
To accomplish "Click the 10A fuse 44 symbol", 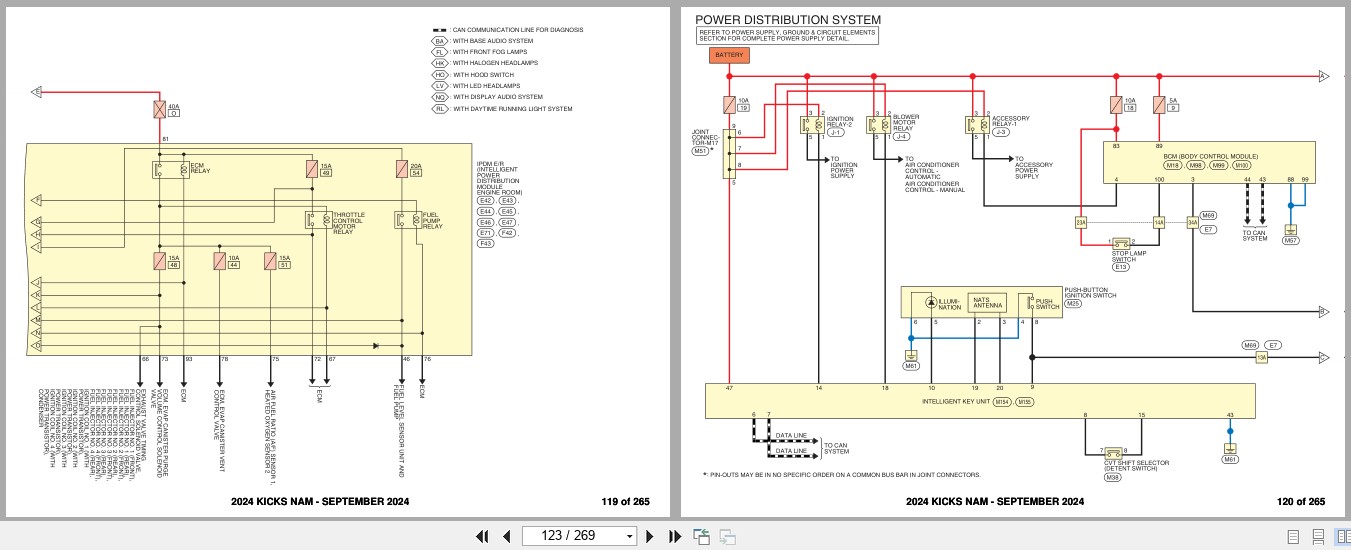I will (x=220, y=261).
